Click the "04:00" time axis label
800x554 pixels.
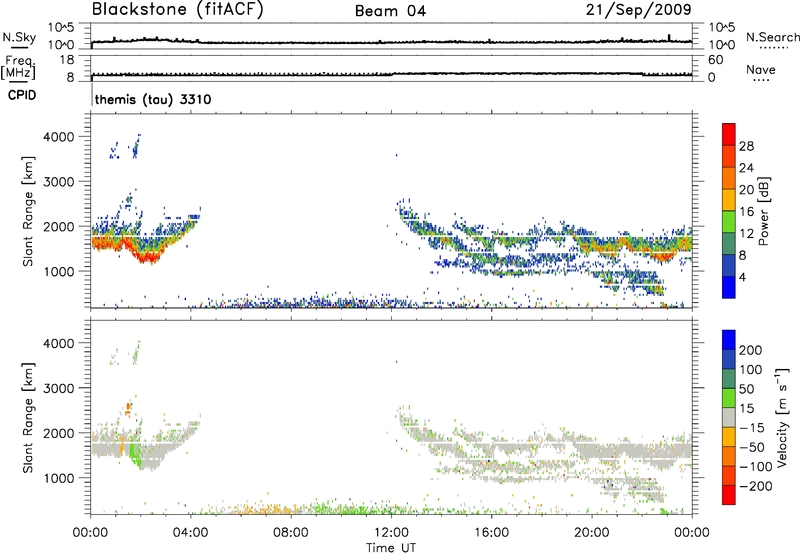pos(191,533)
